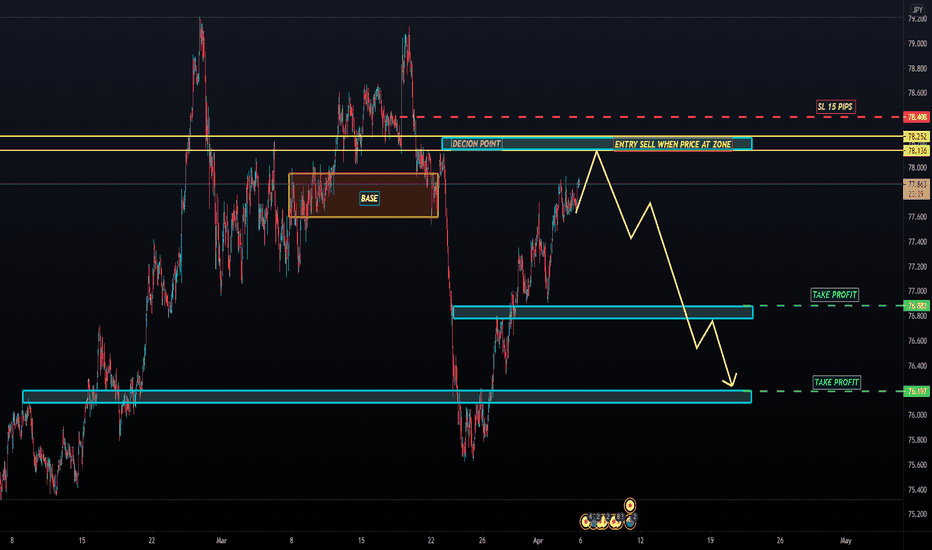This screenshot has width=932, height=550.
Task: Open the topmost economic event marker icon
Action: (x=629, y=505)
